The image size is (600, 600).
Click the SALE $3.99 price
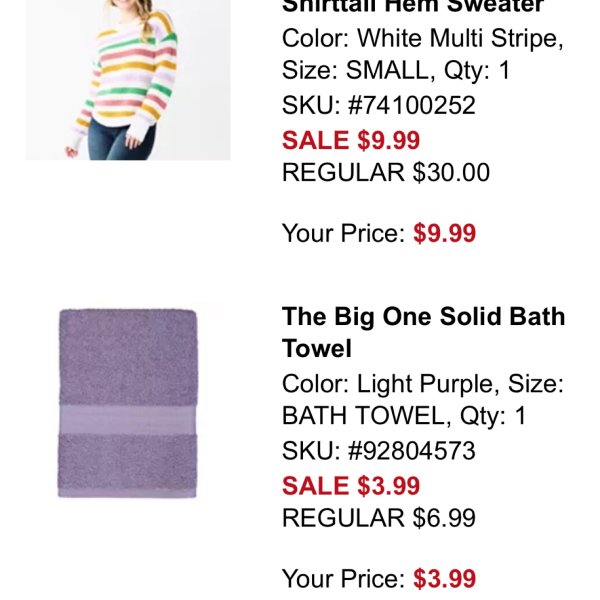(351, 486)
